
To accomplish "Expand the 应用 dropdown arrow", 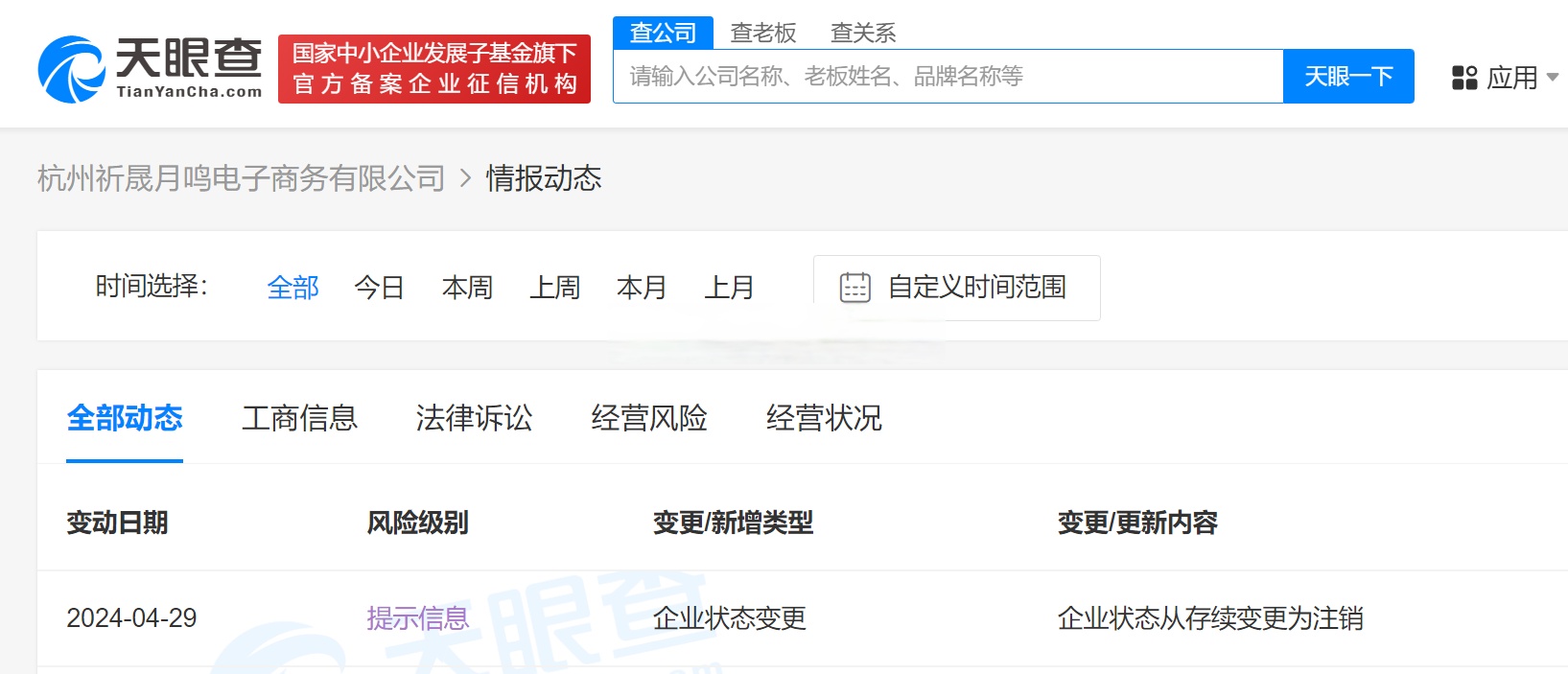I will tap(1553, 78).
